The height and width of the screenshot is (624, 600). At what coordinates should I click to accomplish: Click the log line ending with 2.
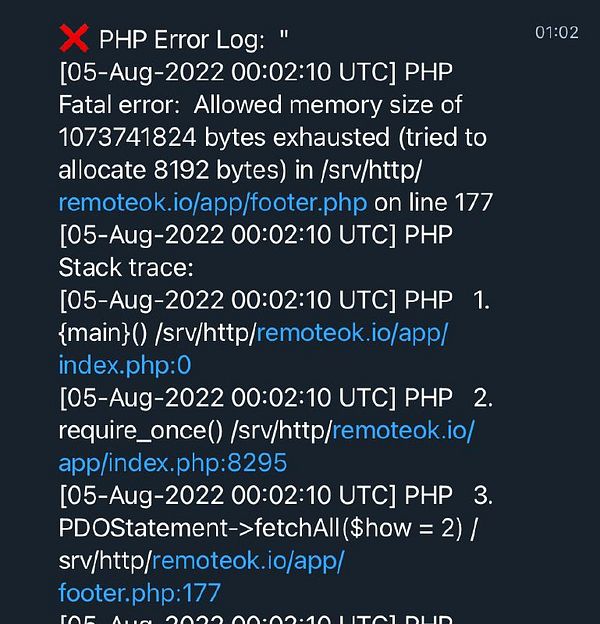tap(276, 398)
